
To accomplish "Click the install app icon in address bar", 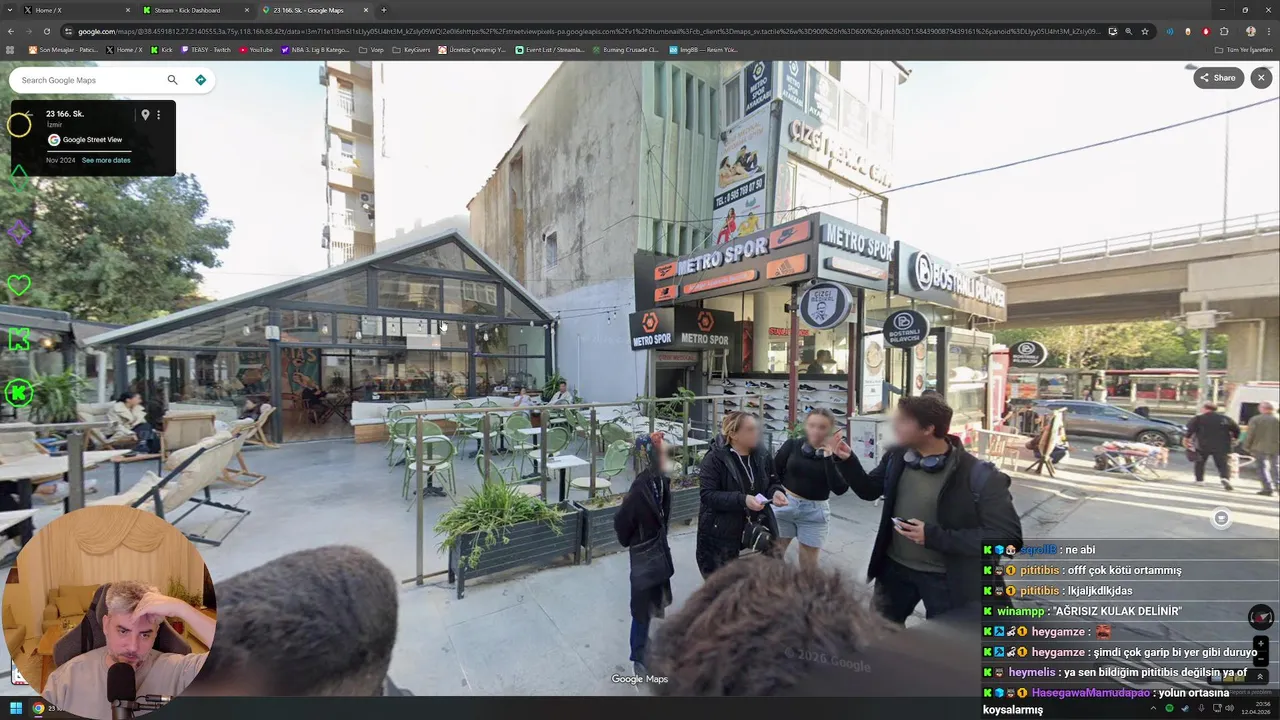I will click(1113, 31).
